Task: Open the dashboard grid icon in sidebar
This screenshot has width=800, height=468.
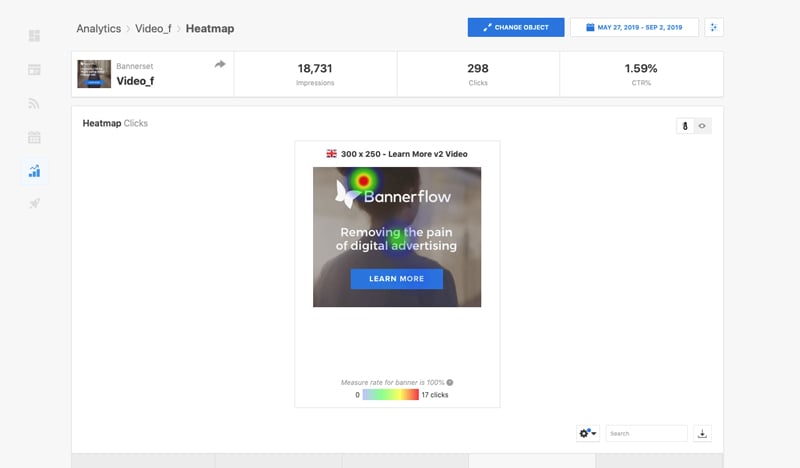Action: (34, 36)
